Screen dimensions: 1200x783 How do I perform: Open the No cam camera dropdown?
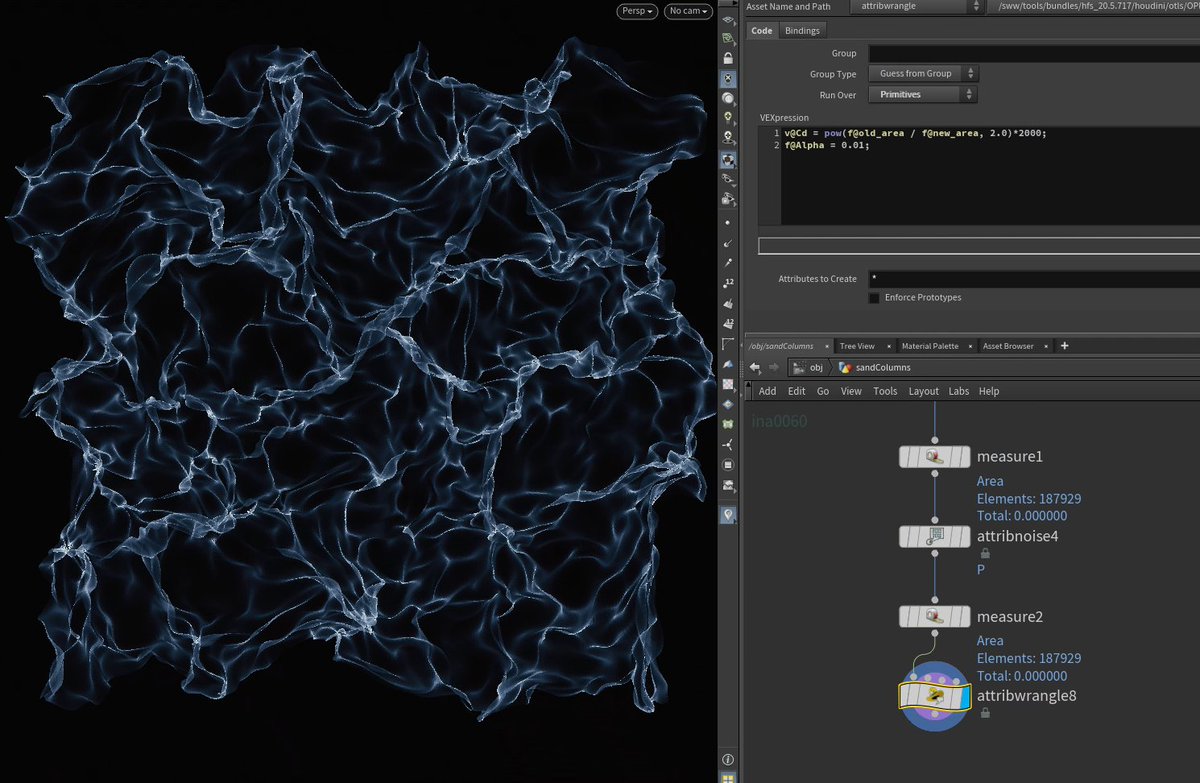click(688, 11)
